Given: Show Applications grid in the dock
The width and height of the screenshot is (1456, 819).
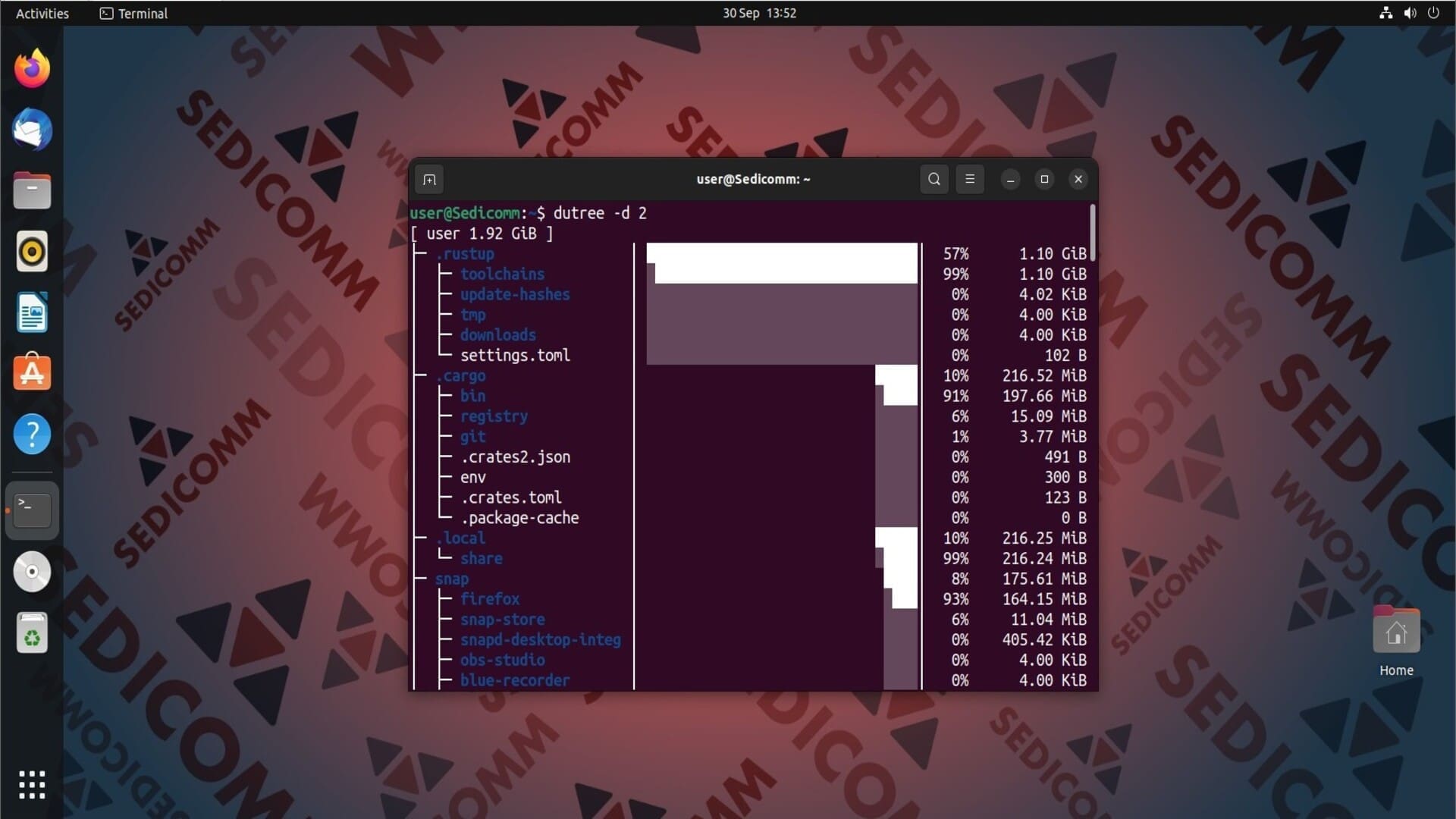Looking at the screenshot, I should pos(32,785).
